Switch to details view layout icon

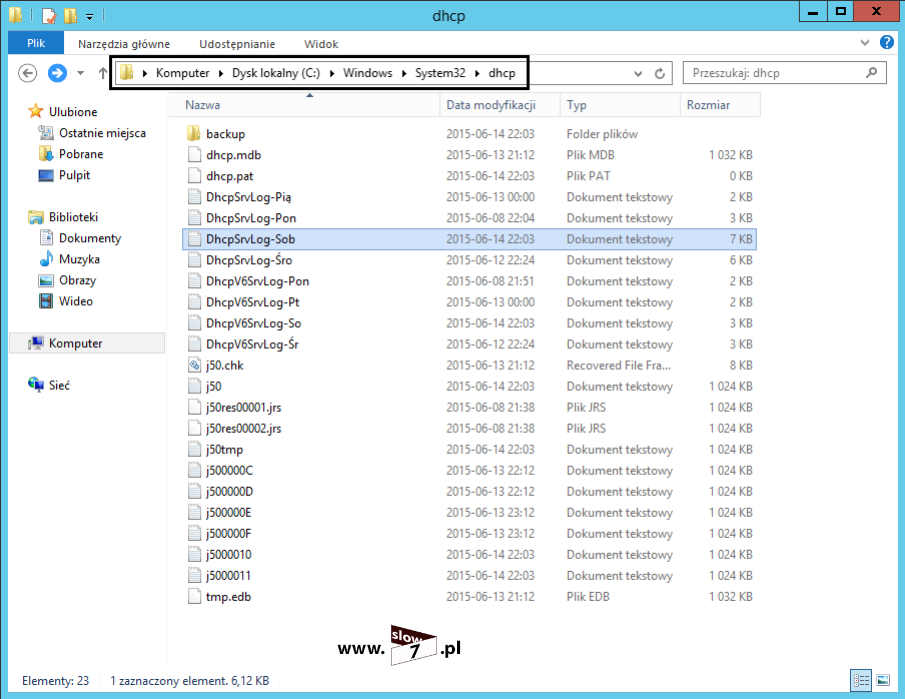(x=862, y=681)
